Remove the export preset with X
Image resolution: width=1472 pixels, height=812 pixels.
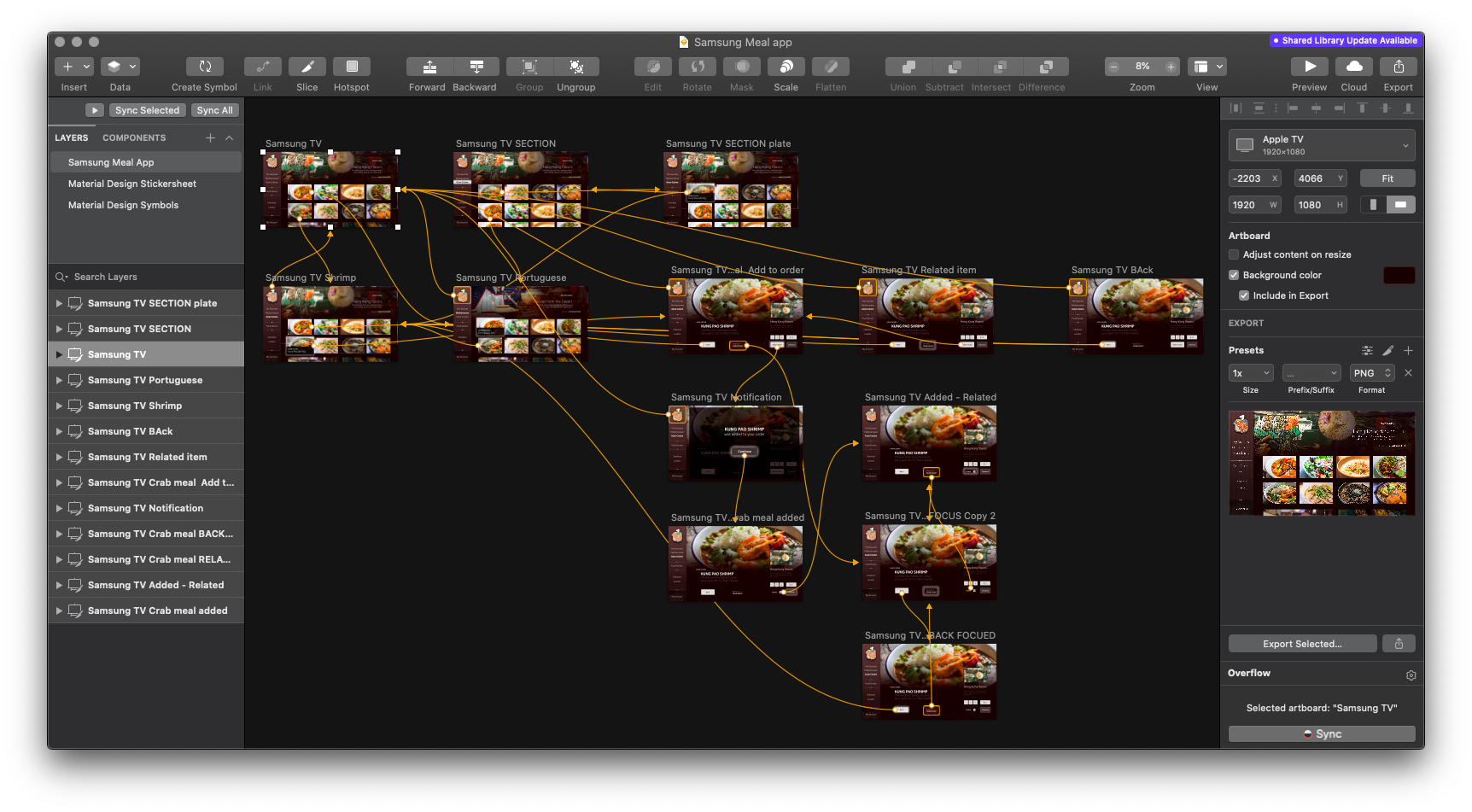pos(1408,373)
